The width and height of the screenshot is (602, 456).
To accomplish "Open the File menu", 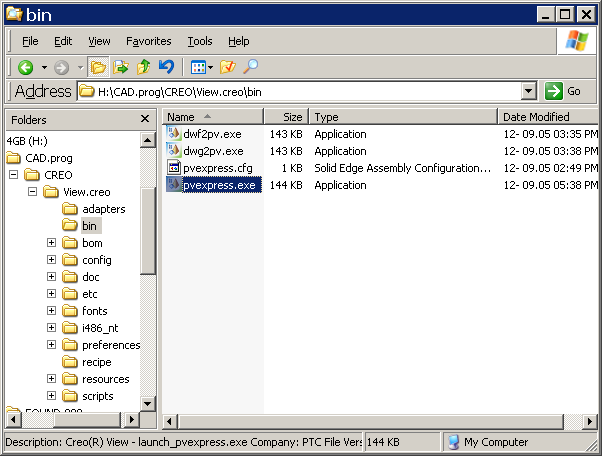I will [x=30, y=41].
